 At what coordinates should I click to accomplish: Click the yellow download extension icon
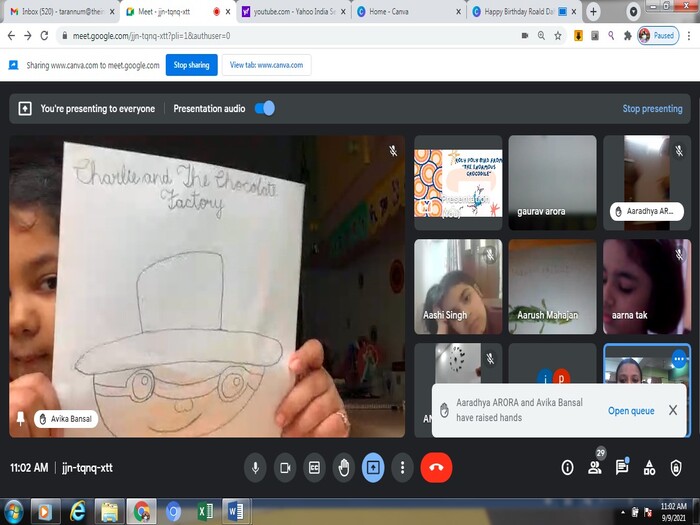[x=578, y=36]
